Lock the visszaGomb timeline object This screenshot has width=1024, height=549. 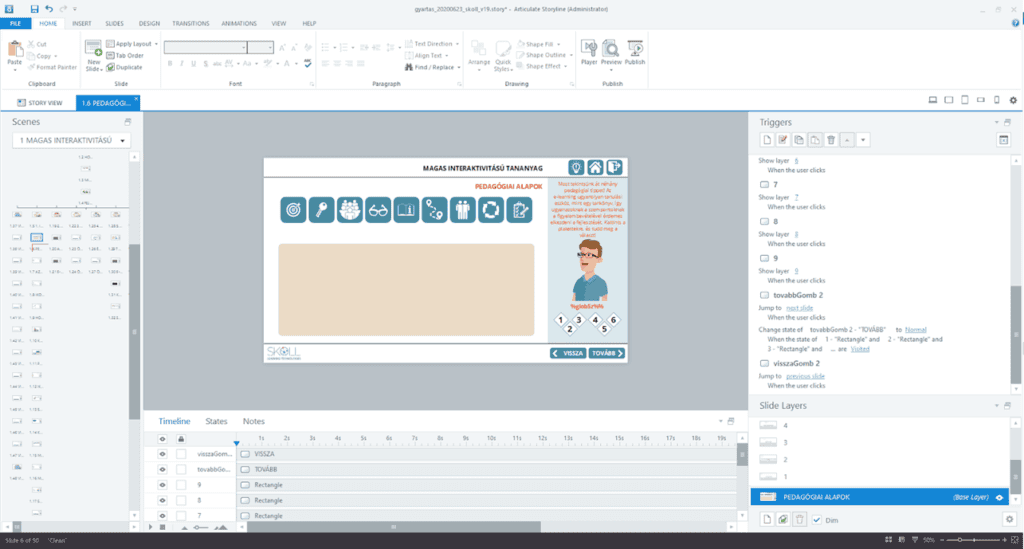[181, 454]
